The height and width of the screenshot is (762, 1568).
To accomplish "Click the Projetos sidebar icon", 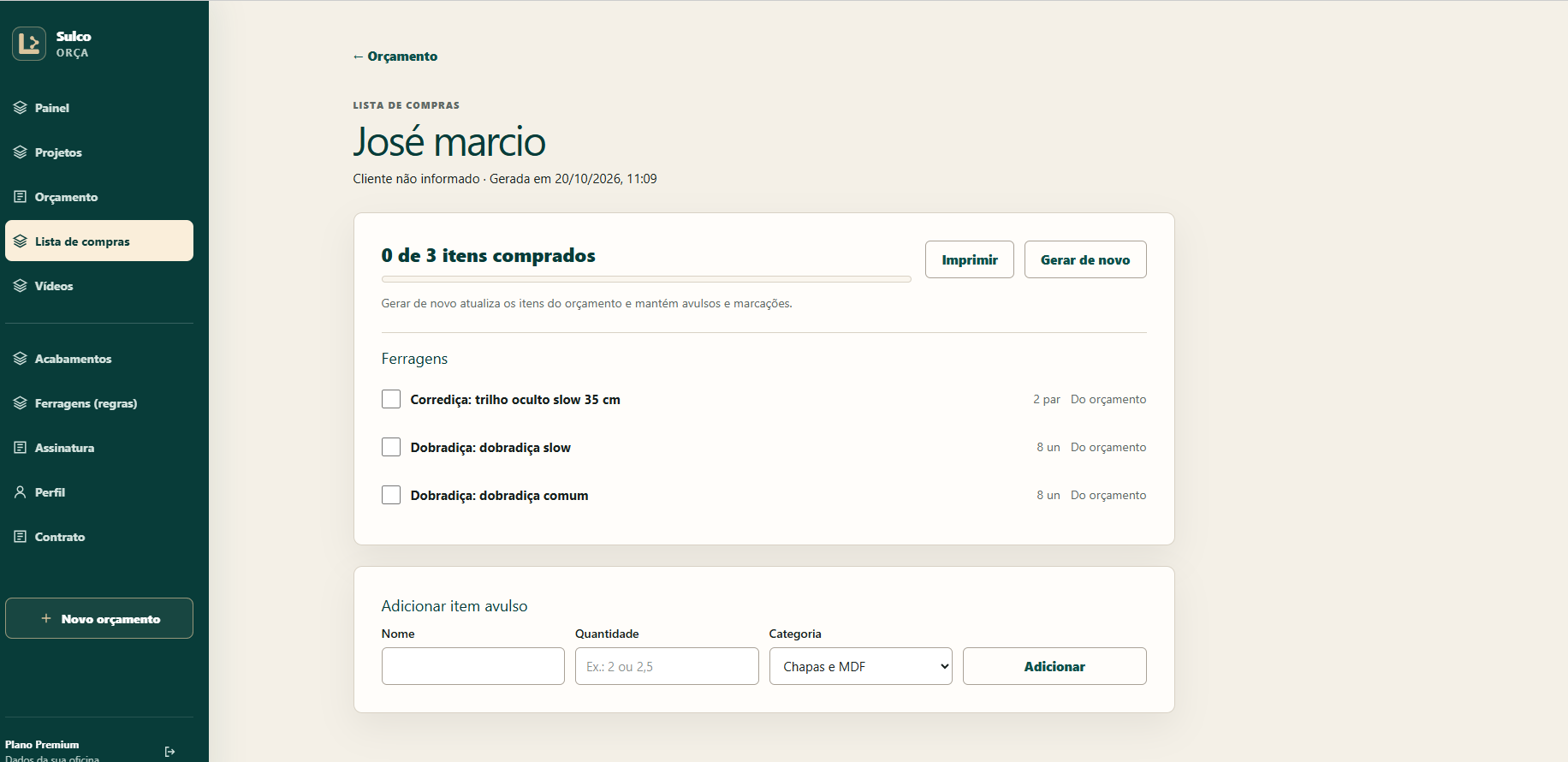I will (21, 152).
